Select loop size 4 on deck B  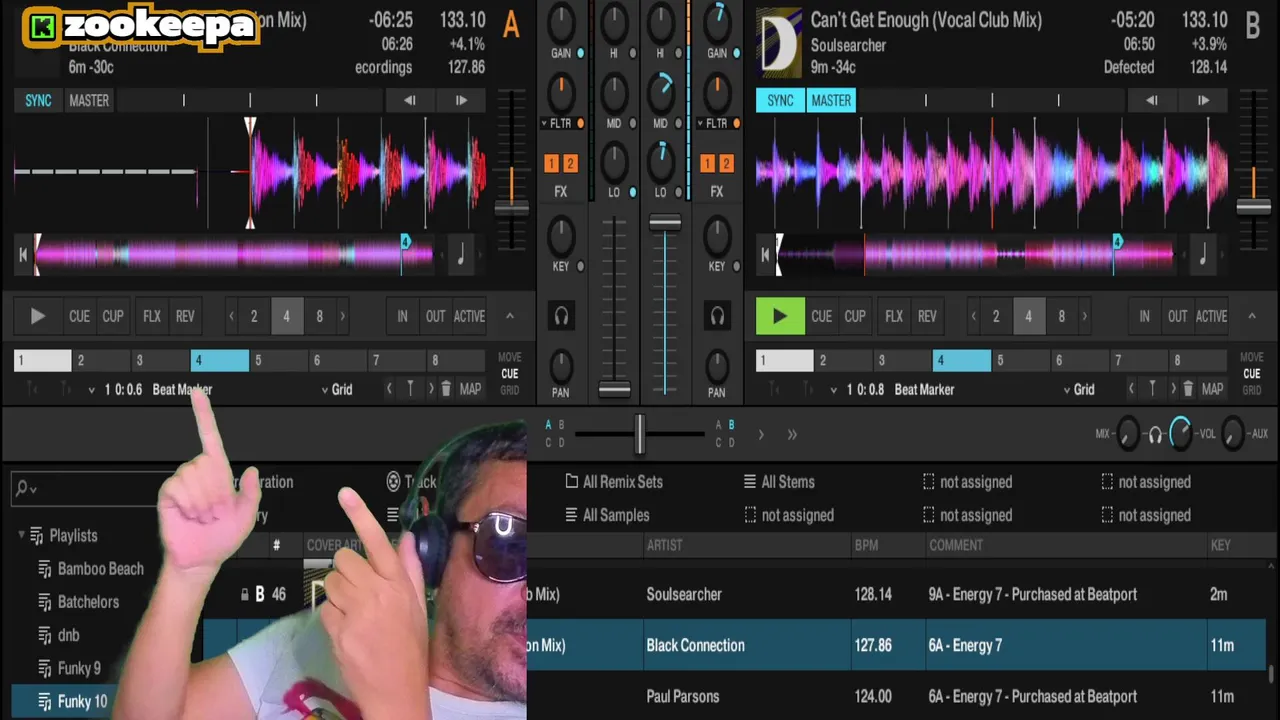[1028, 316]
